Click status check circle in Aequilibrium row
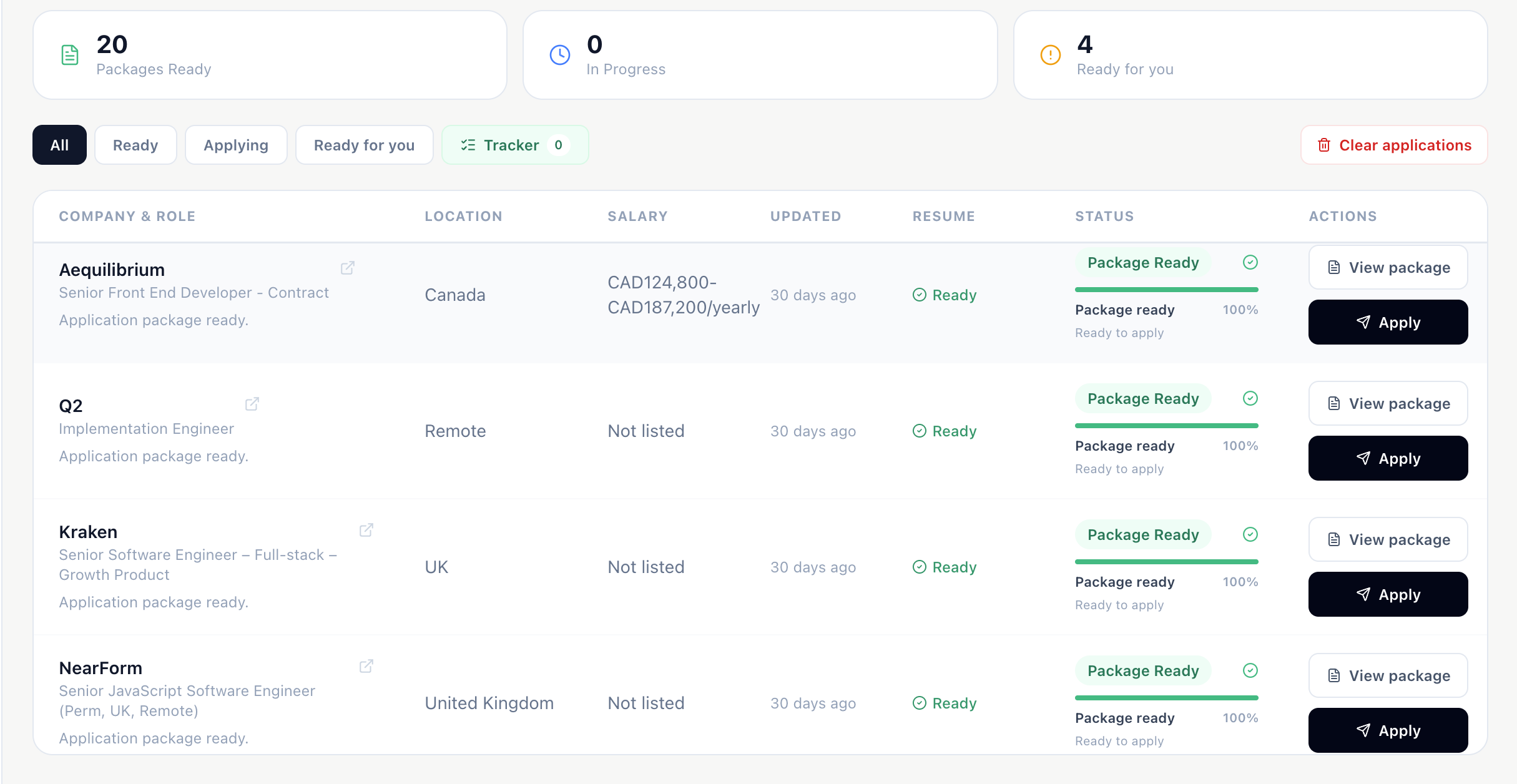The height and width of the screenshot is (784, 1517). (x=1250, y=262)
